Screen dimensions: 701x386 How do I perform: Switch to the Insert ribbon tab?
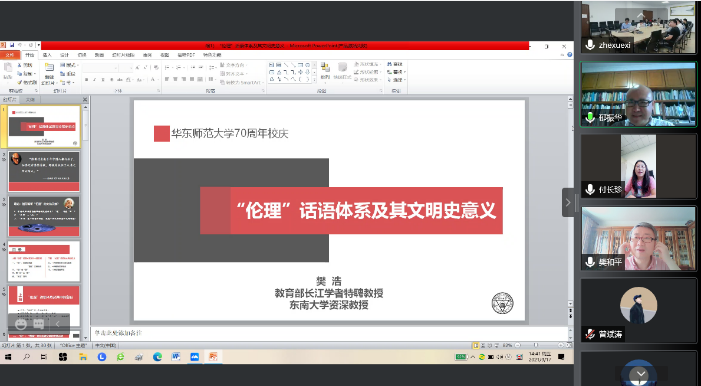(x=47, y=55)
